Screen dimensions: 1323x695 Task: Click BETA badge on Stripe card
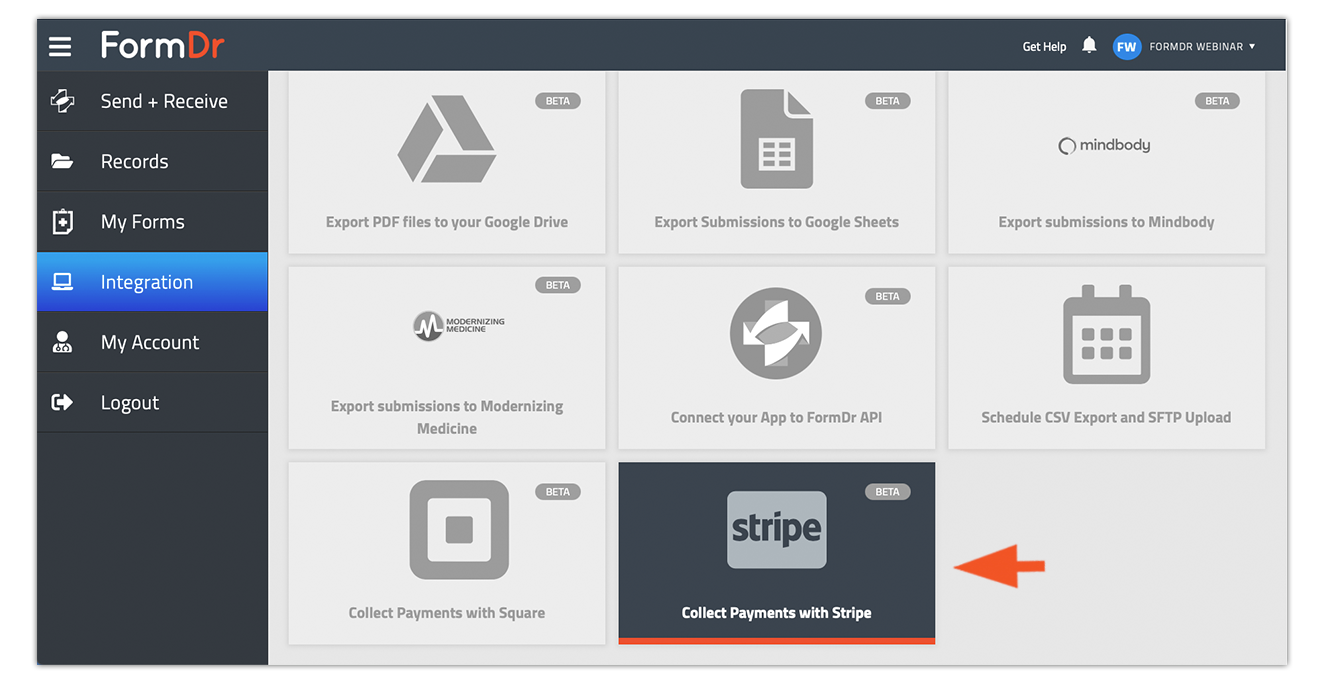887,492
